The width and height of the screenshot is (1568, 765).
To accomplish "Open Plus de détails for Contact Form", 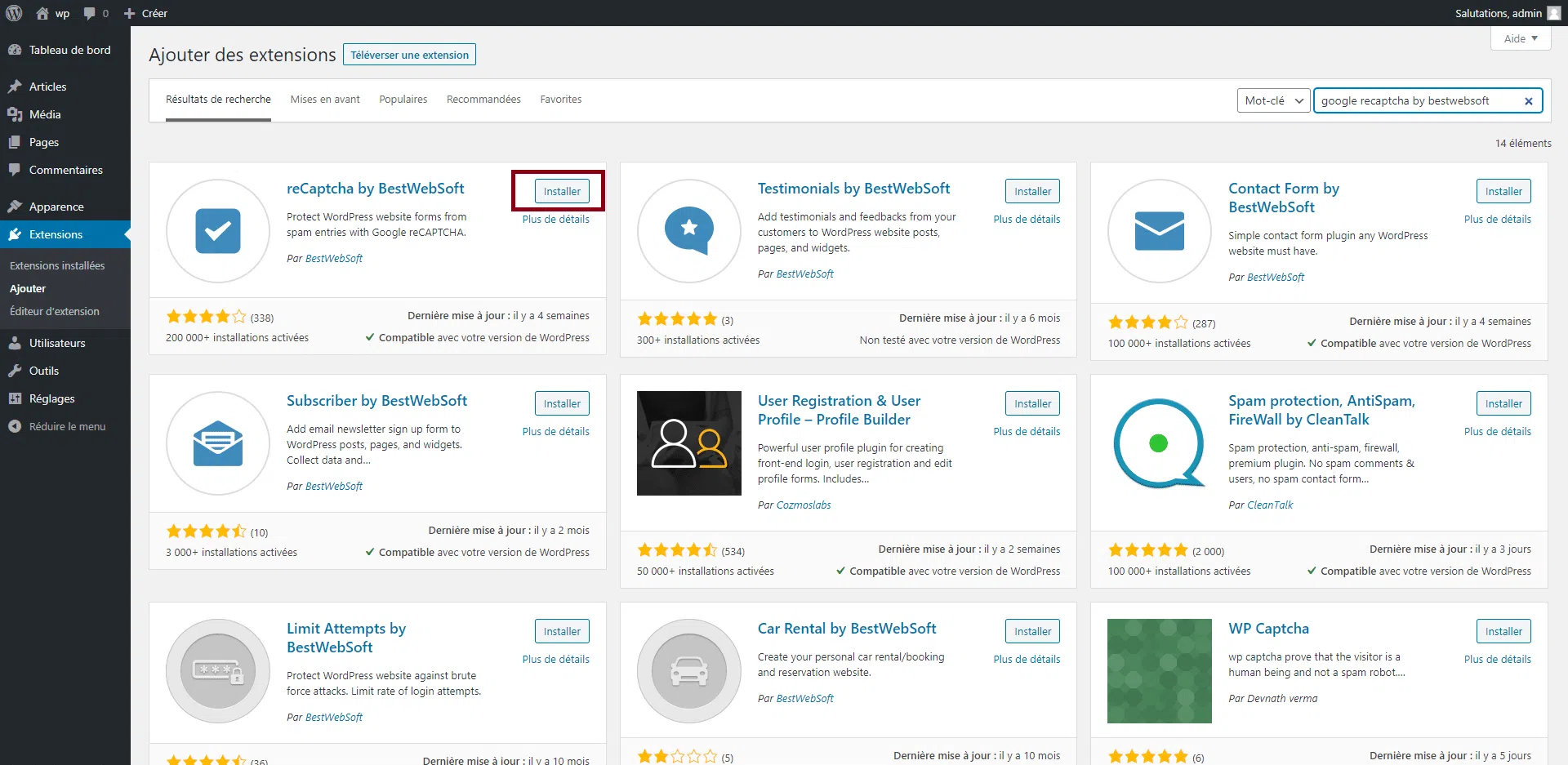I will [1498, 220].
